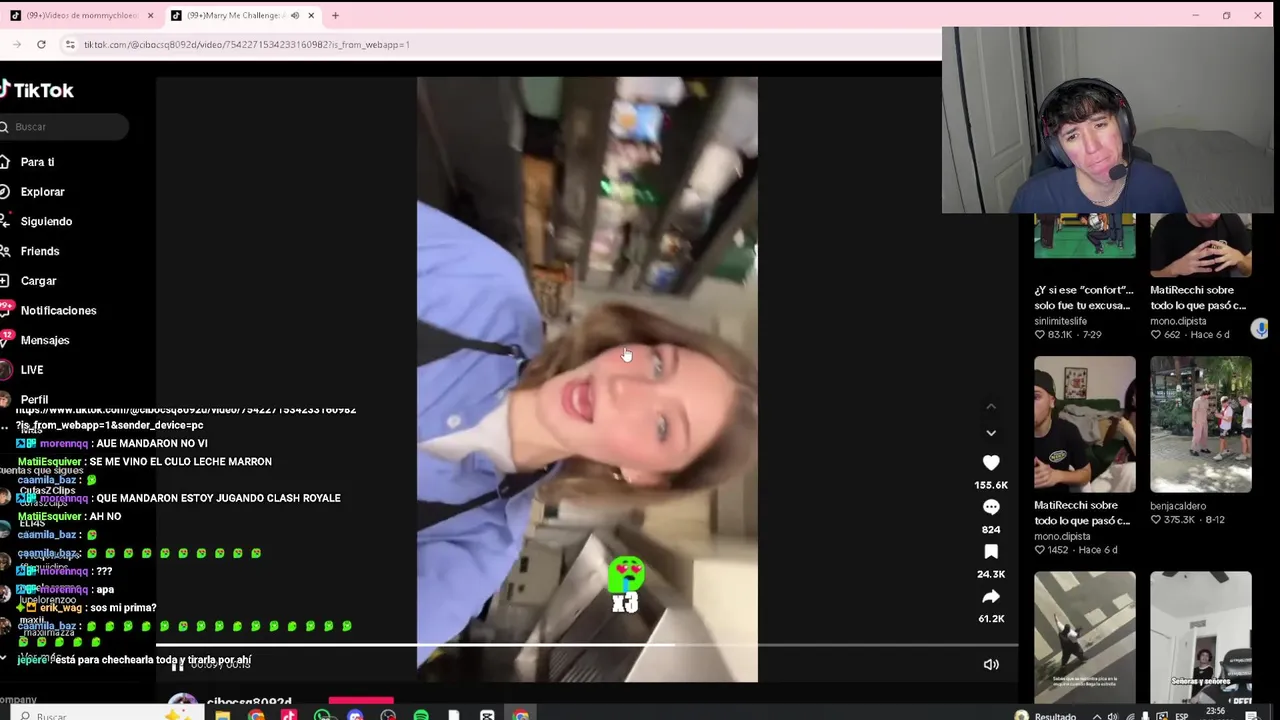This screenshot has width=1280, height=720.
Task: Go forward in browser history
Action: pyautogui.click(x=16, y=44)
